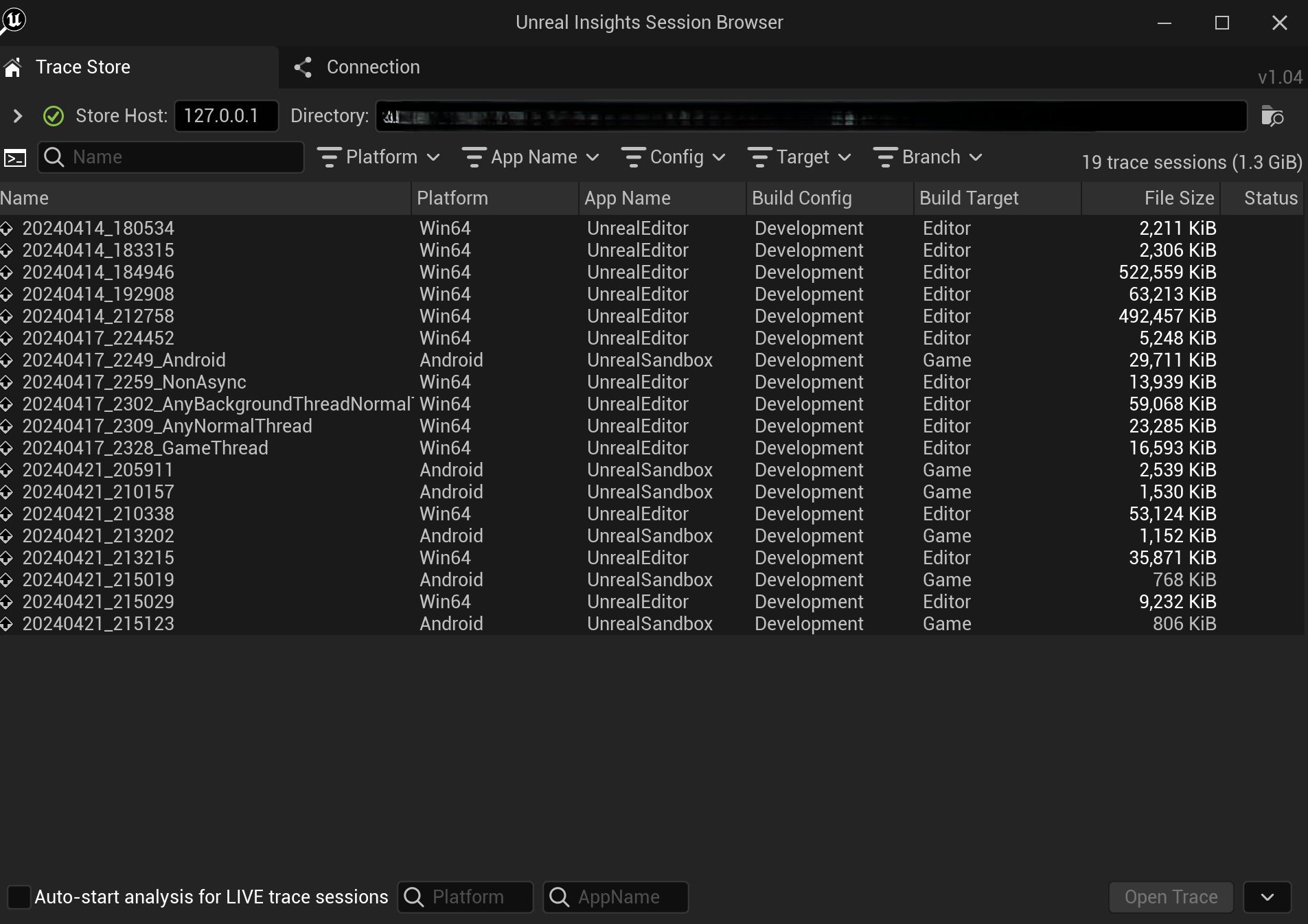Select trace session 20240414_180534
1308x924 pixels.
(652, 228)
